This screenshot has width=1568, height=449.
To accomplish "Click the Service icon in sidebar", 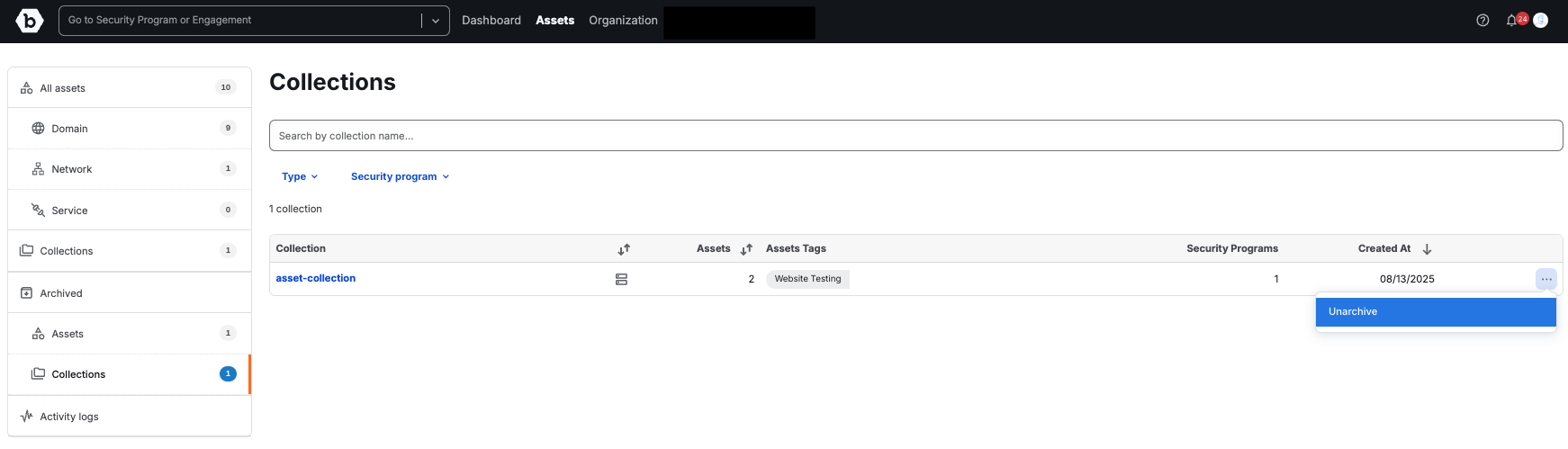I will [x=38, y=210].
